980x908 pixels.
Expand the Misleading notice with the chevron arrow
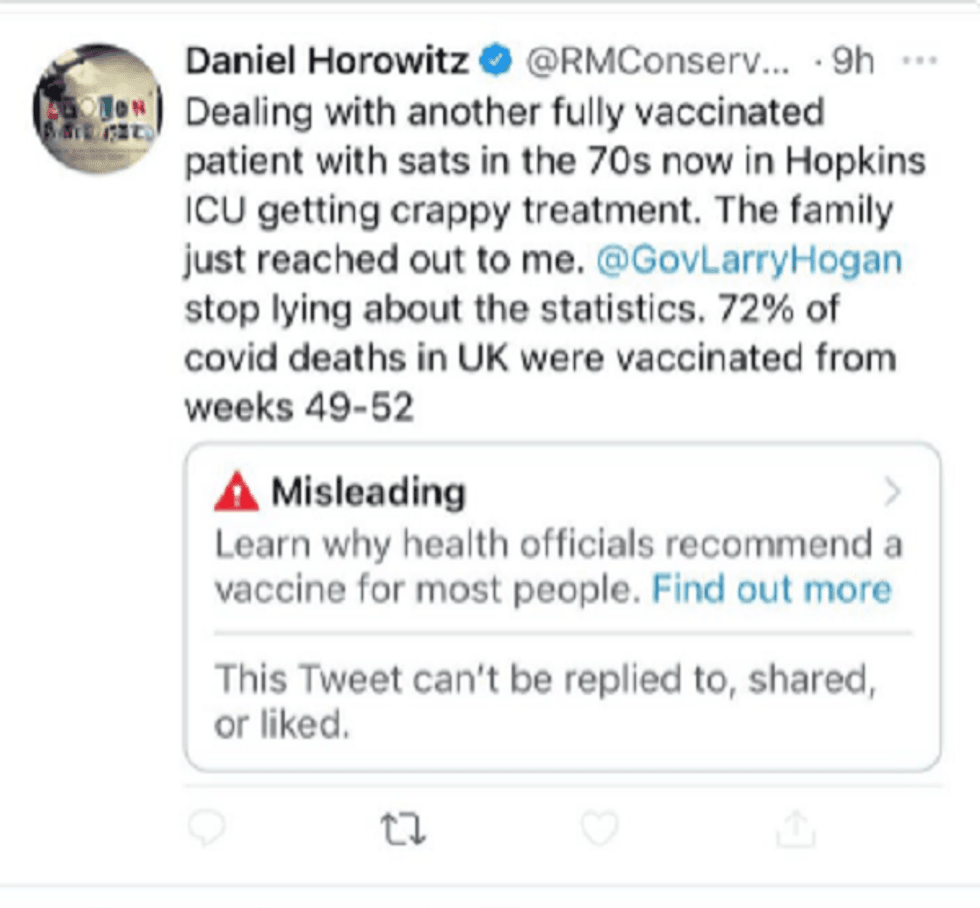pos(893,492)
